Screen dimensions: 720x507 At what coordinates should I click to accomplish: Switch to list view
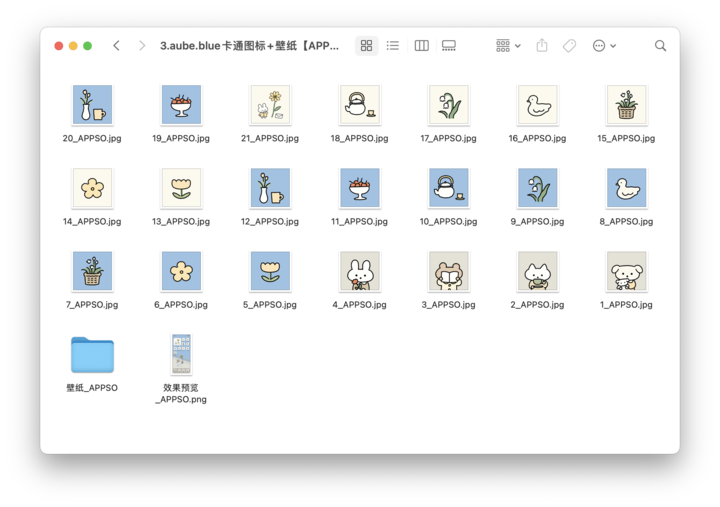click(x=393, y=46)
